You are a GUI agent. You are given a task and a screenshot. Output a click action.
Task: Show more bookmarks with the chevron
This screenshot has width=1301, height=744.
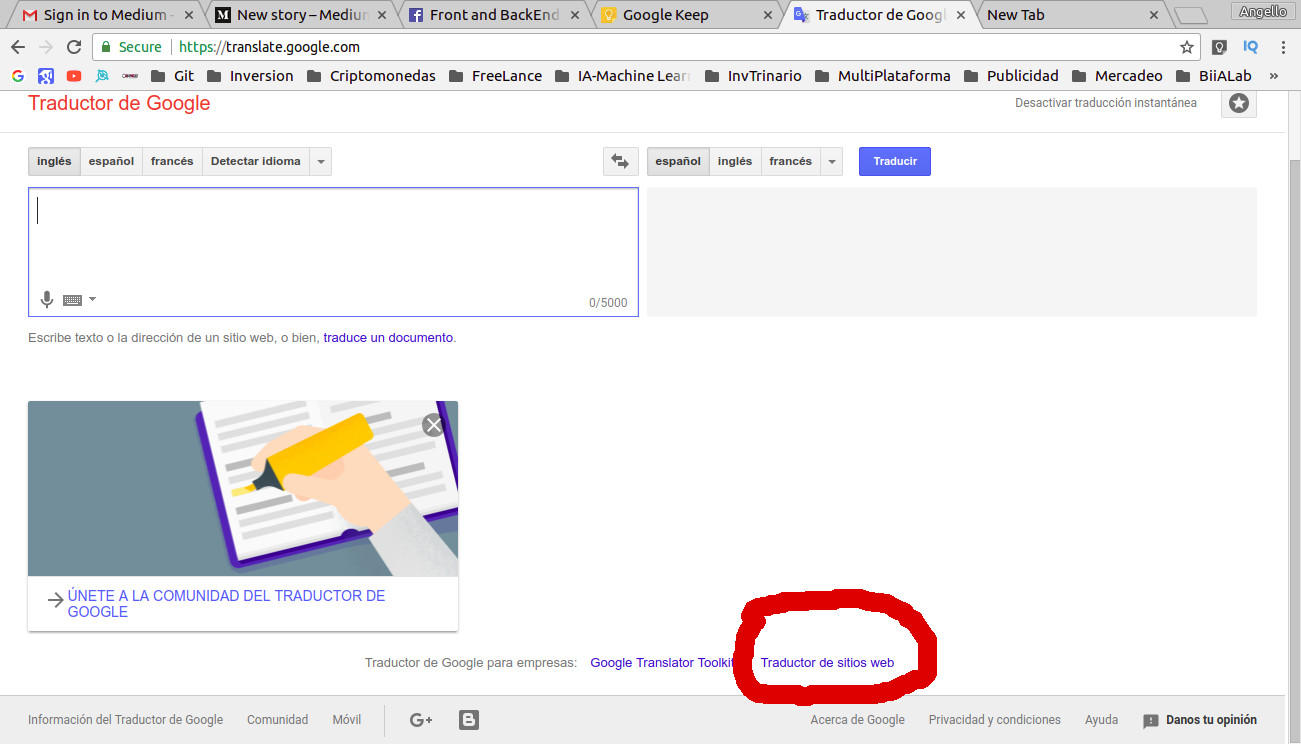[x=1274, y=76]
